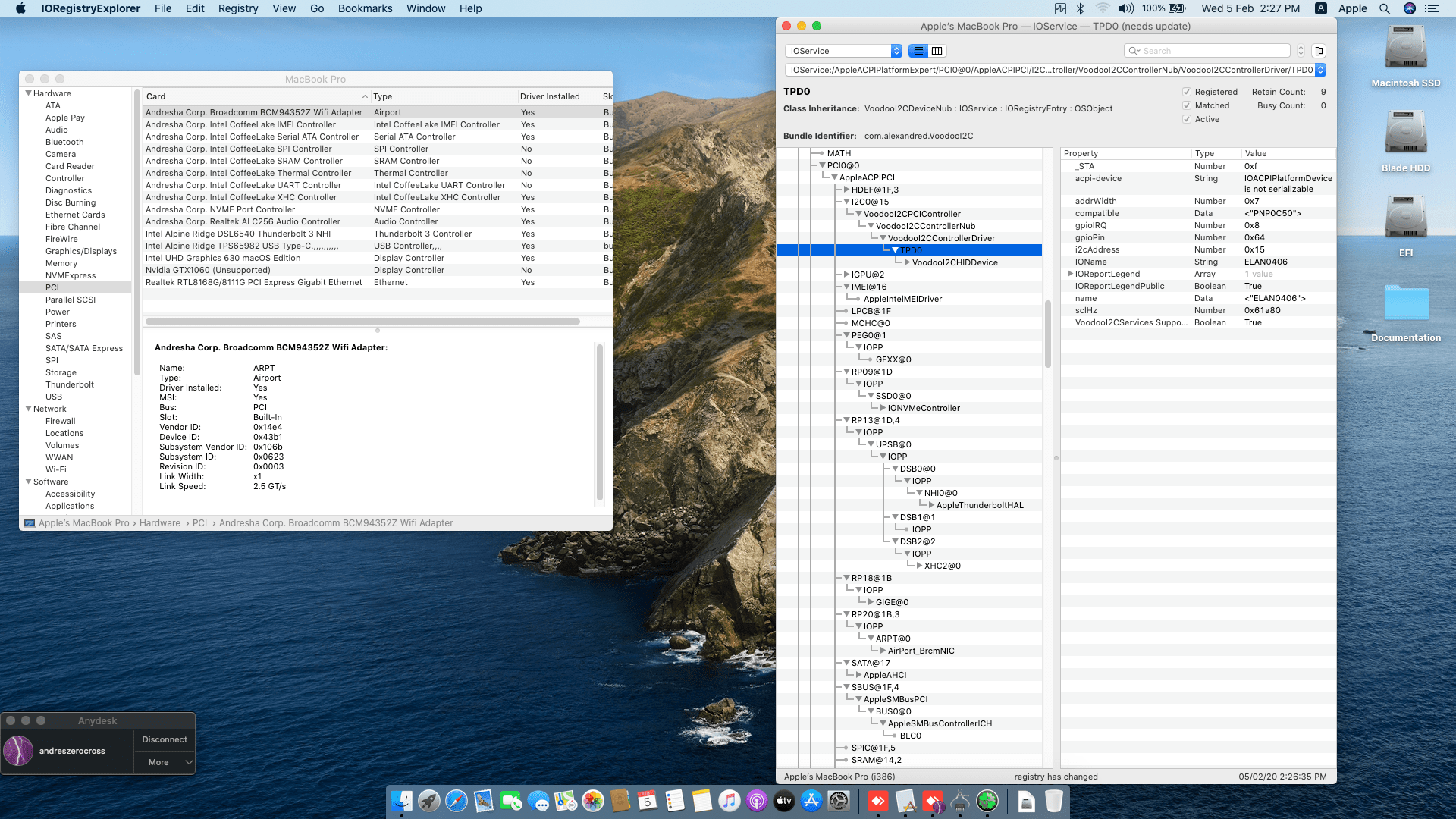Open Safari from the Dock
The height and width of the screenshot is (819, 1456).
[x=456, y=801]
